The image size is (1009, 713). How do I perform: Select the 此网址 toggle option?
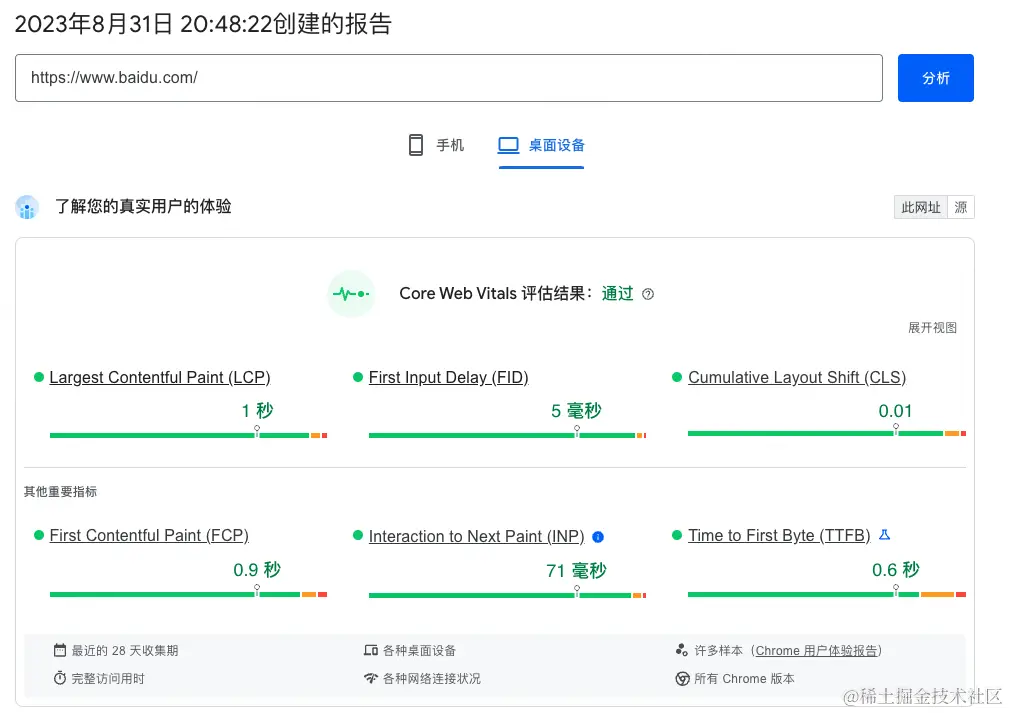pos(920,207)
